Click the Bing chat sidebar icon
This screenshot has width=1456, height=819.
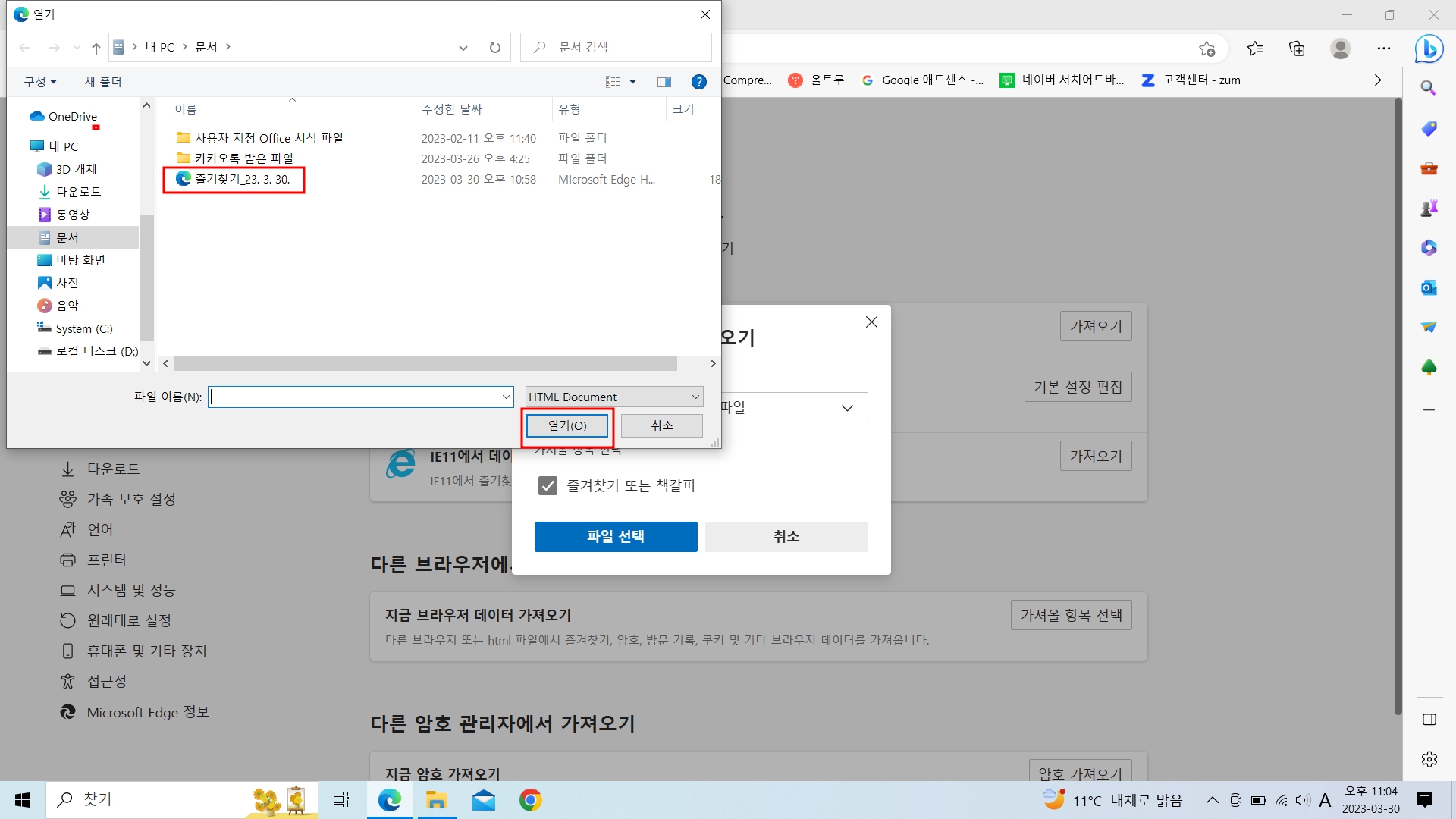[1429, 49]
